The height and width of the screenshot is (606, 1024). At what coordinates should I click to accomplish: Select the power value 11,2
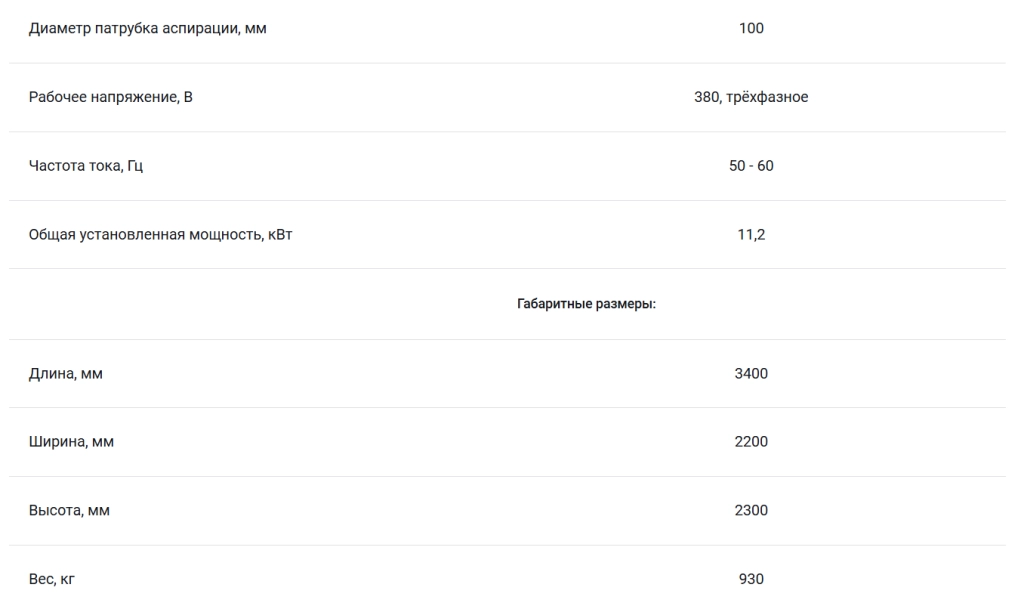click(x=751, y=234)
